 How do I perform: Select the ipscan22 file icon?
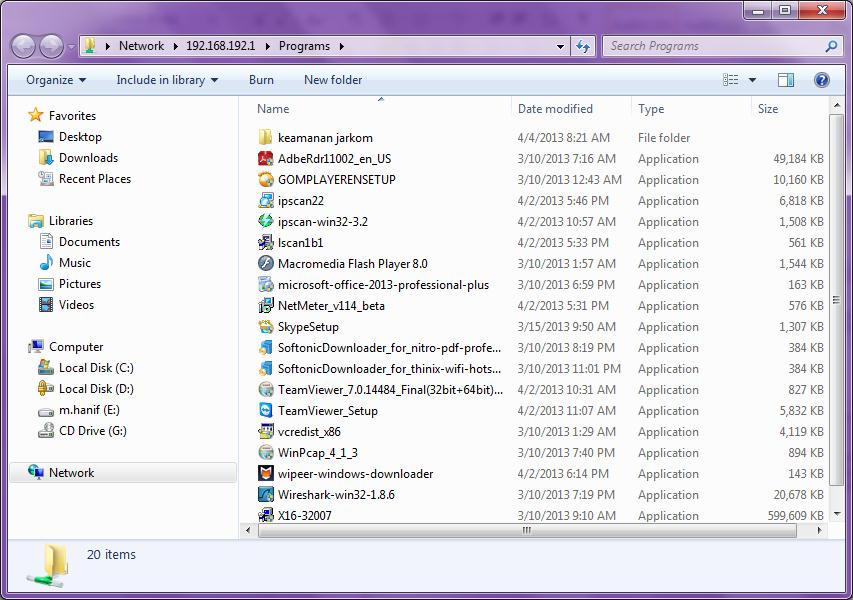265,200
